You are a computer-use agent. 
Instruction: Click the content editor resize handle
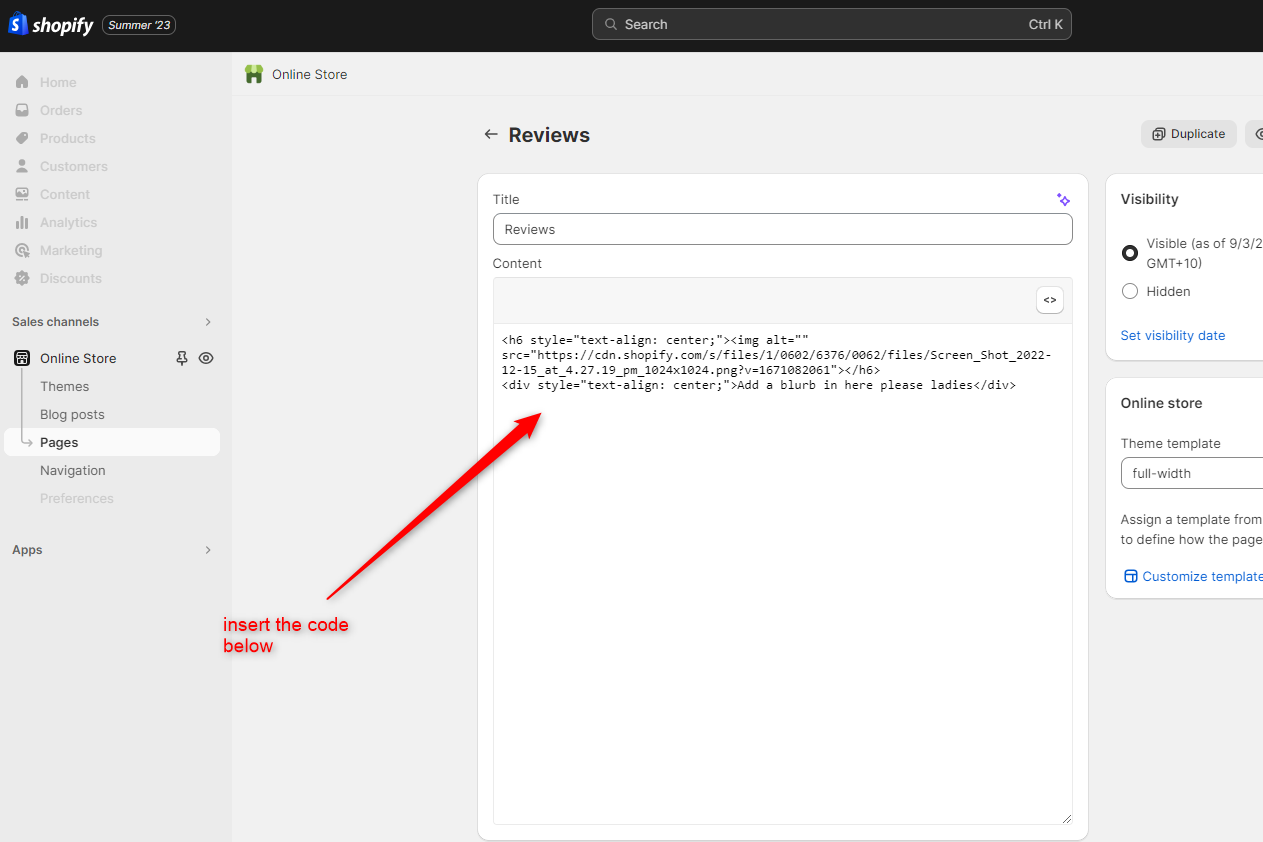coord(1066,819)
